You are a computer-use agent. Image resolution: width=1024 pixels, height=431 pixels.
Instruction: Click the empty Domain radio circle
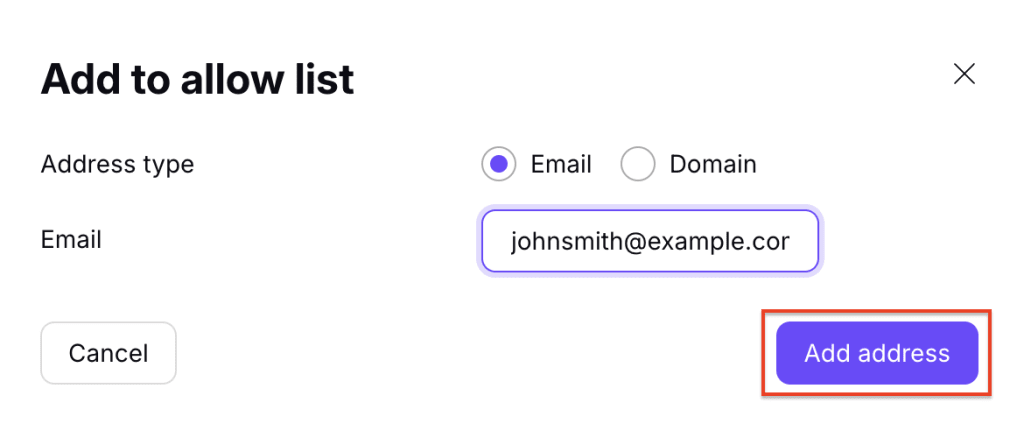pyautogui.click(x=638, y=164)
